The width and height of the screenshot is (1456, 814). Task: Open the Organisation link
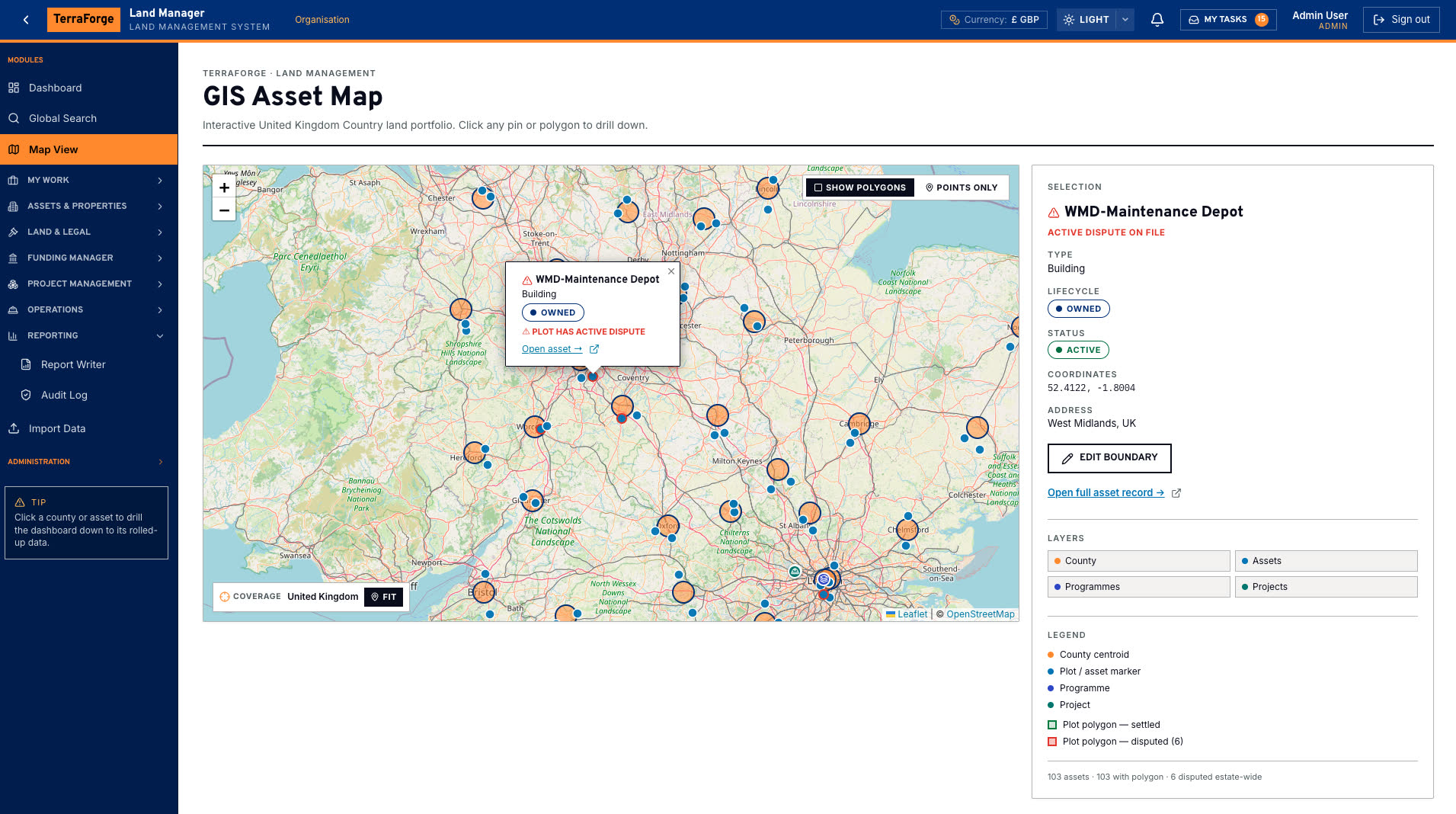[x=322, y=20]
